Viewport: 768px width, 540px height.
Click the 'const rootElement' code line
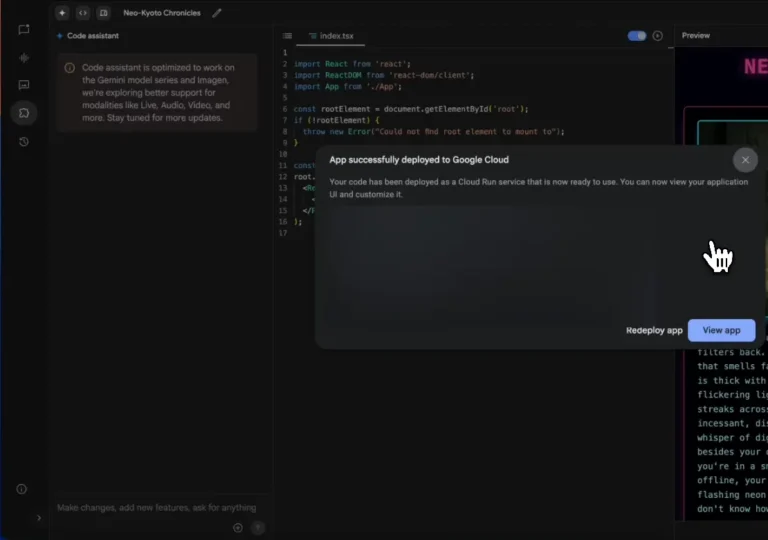click(x=411, y=109)
